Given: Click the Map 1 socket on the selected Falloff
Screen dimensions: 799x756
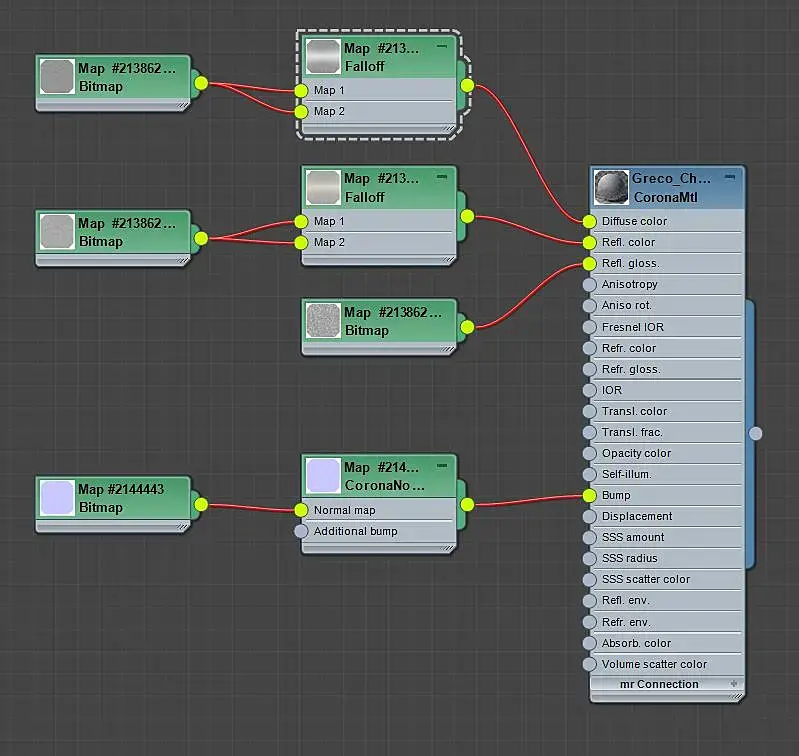Looking at the screenshot, I should click(301, 91).
